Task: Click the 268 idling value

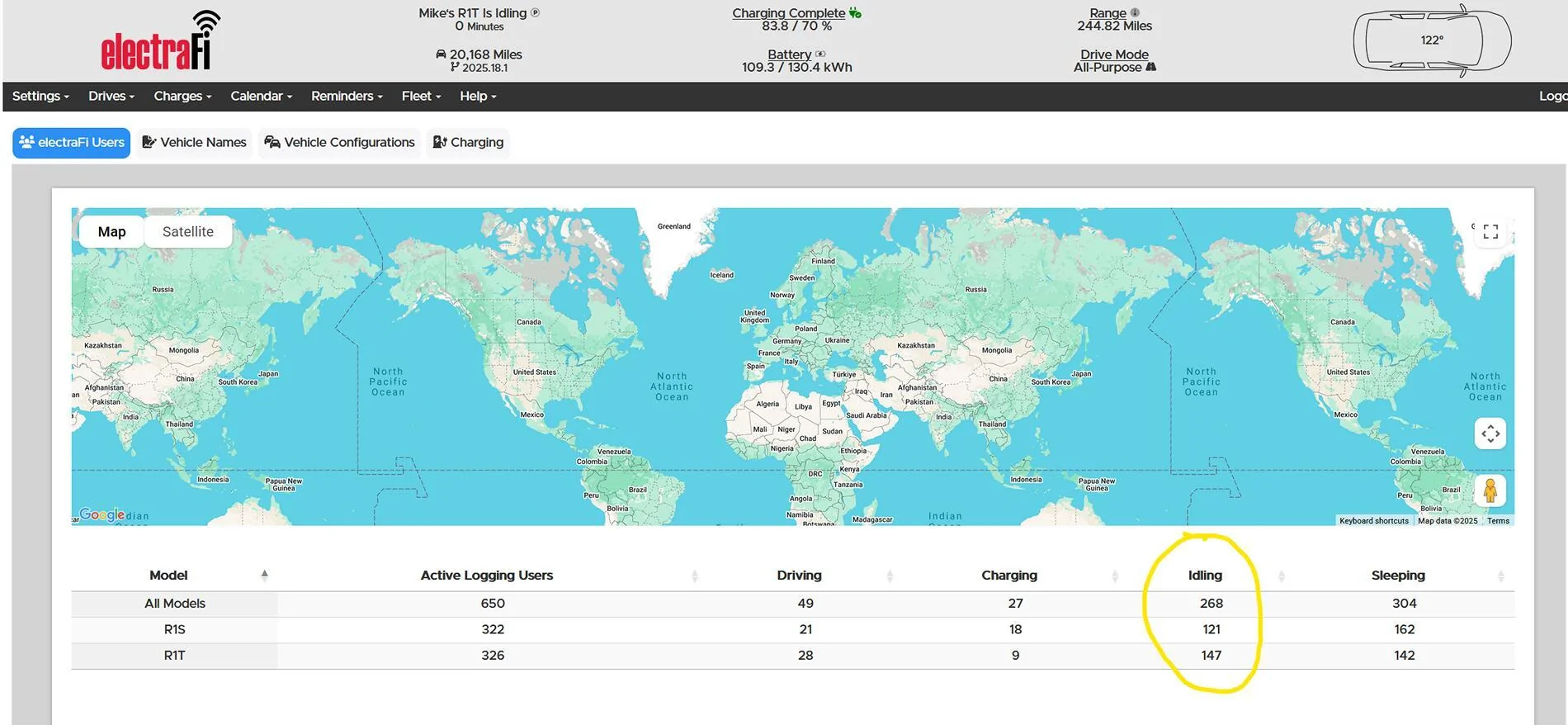Action: coord(1211,604)
